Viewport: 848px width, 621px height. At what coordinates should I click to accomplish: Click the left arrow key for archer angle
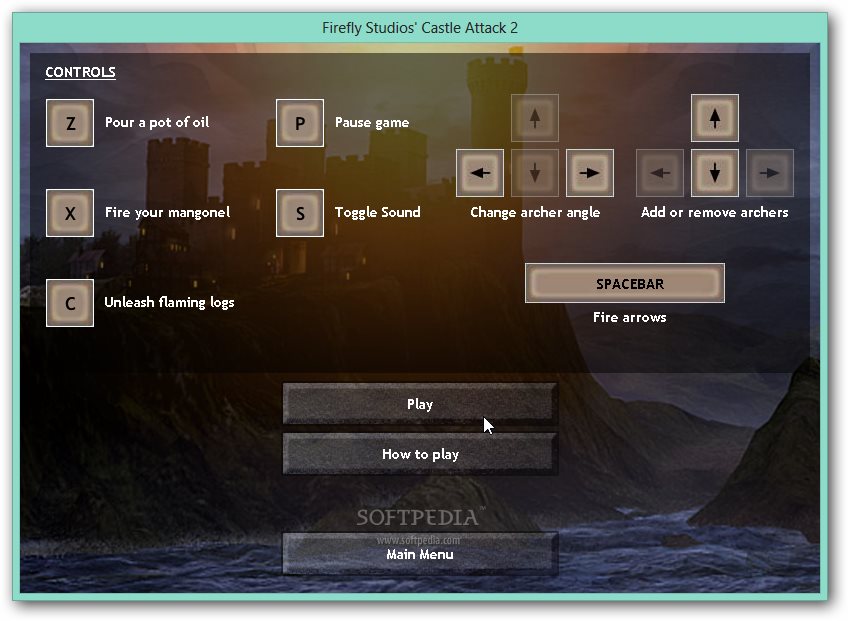tap(480, 173)
